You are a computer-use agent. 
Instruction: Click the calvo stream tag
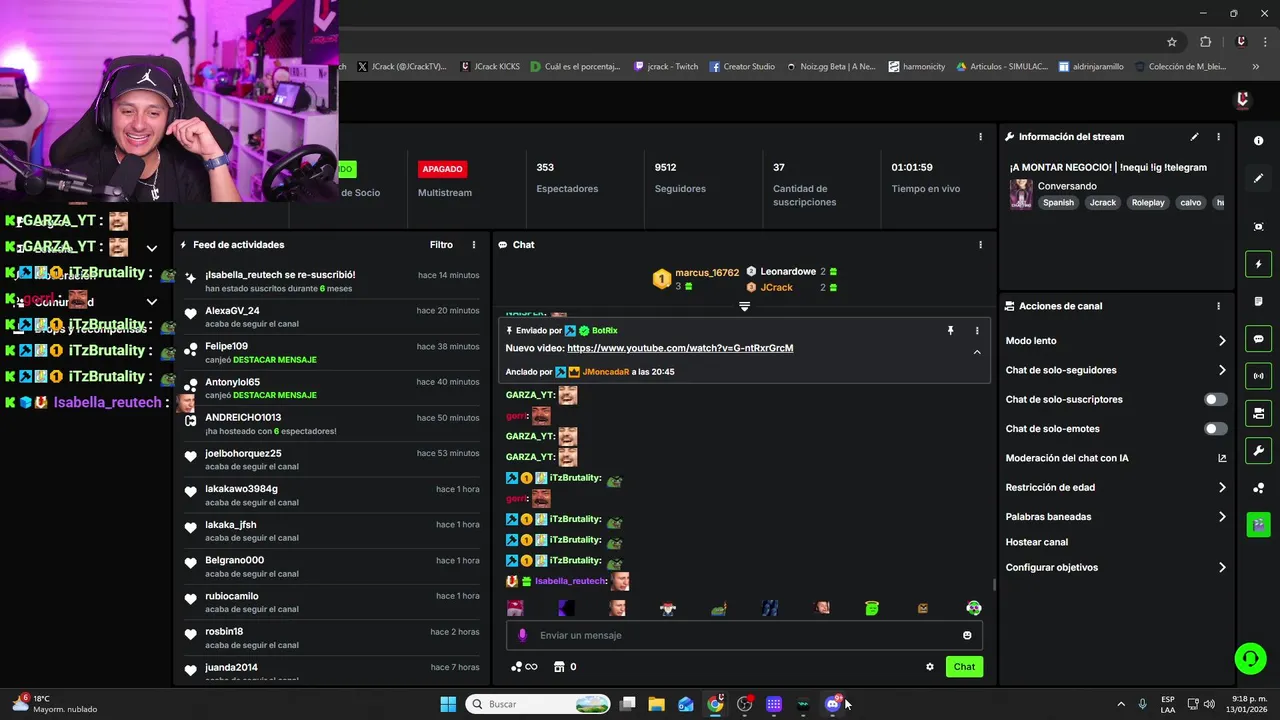click(x=1190, y=202)
